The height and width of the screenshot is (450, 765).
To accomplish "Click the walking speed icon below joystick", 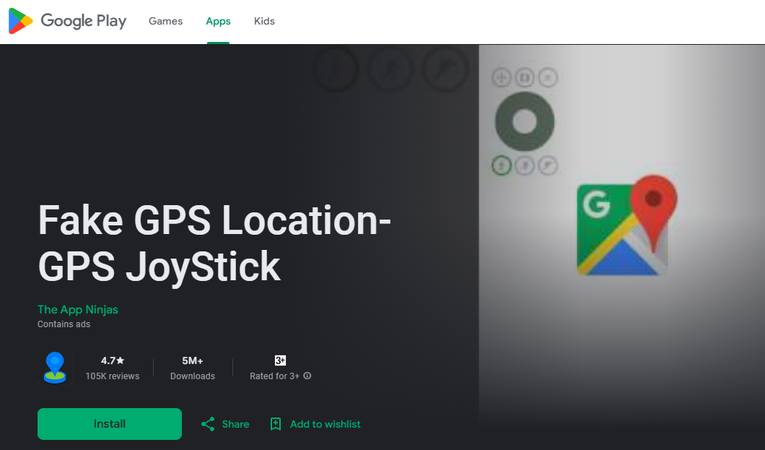I will click(x=501, y=165).
